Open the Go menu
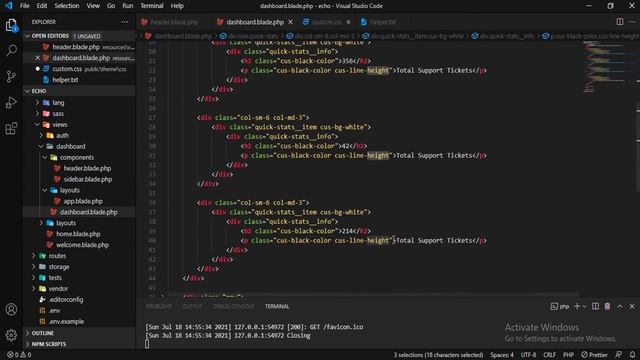This screenshot has height=360, width=640. [x=111, y=6]
